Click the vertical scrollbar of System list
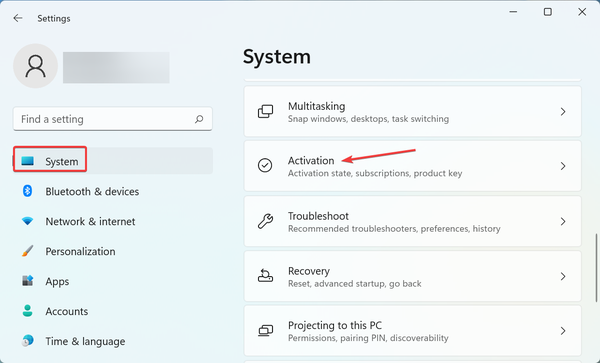 click(x=596, y=268)
